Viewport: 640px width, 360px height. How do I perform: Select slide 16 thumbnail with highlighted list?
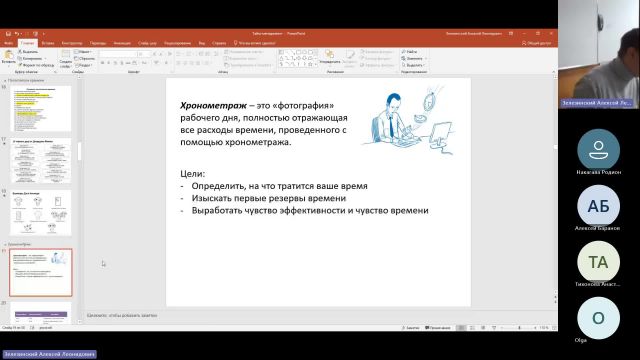(41, 109)
